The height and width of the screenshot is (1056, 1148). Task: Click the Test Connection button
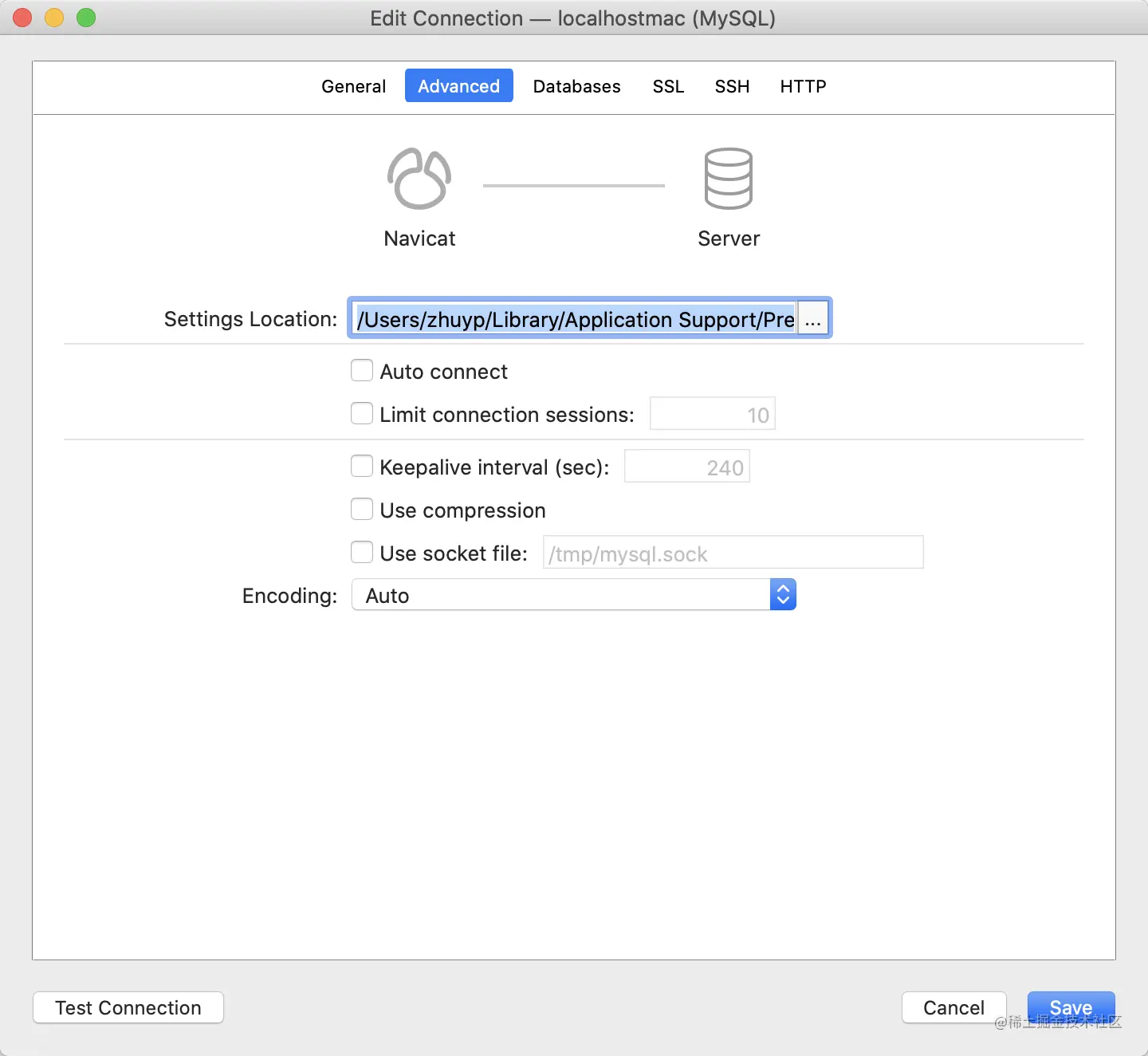[x=128, y=1007]
